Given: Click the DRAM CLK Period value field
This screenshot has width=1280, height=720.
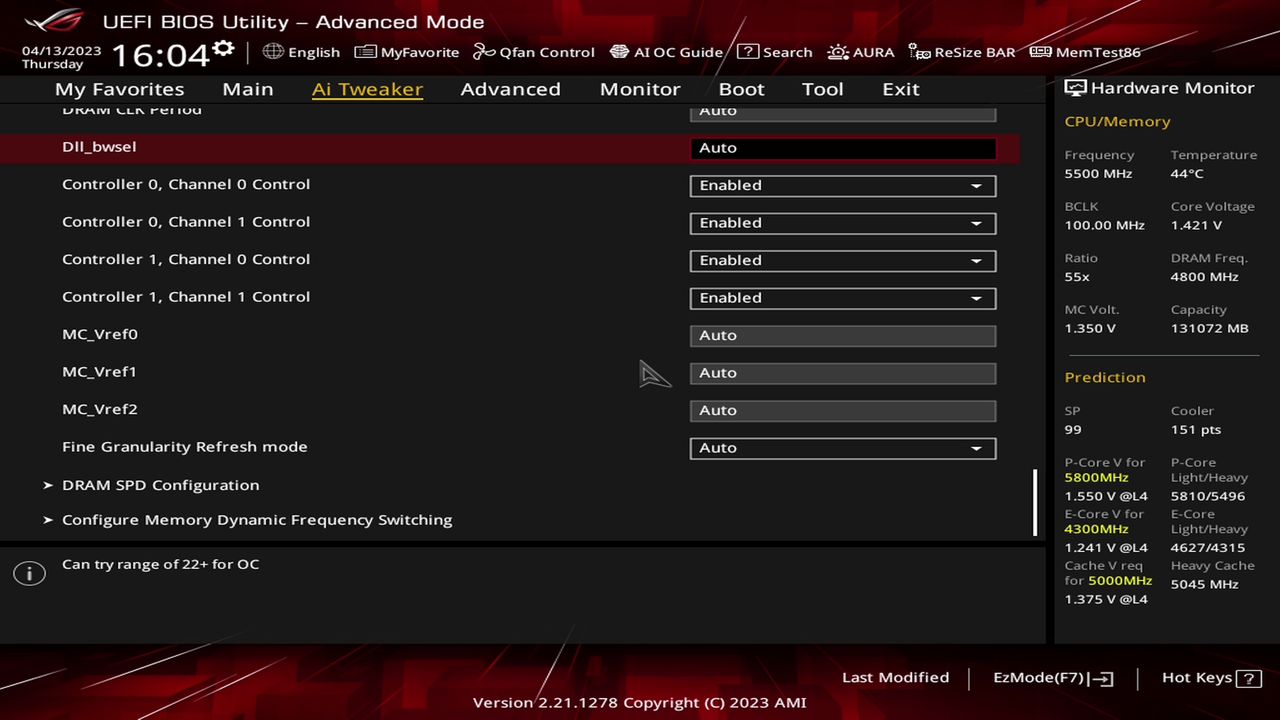Looking at the screenshot, I should coord(843,112).
